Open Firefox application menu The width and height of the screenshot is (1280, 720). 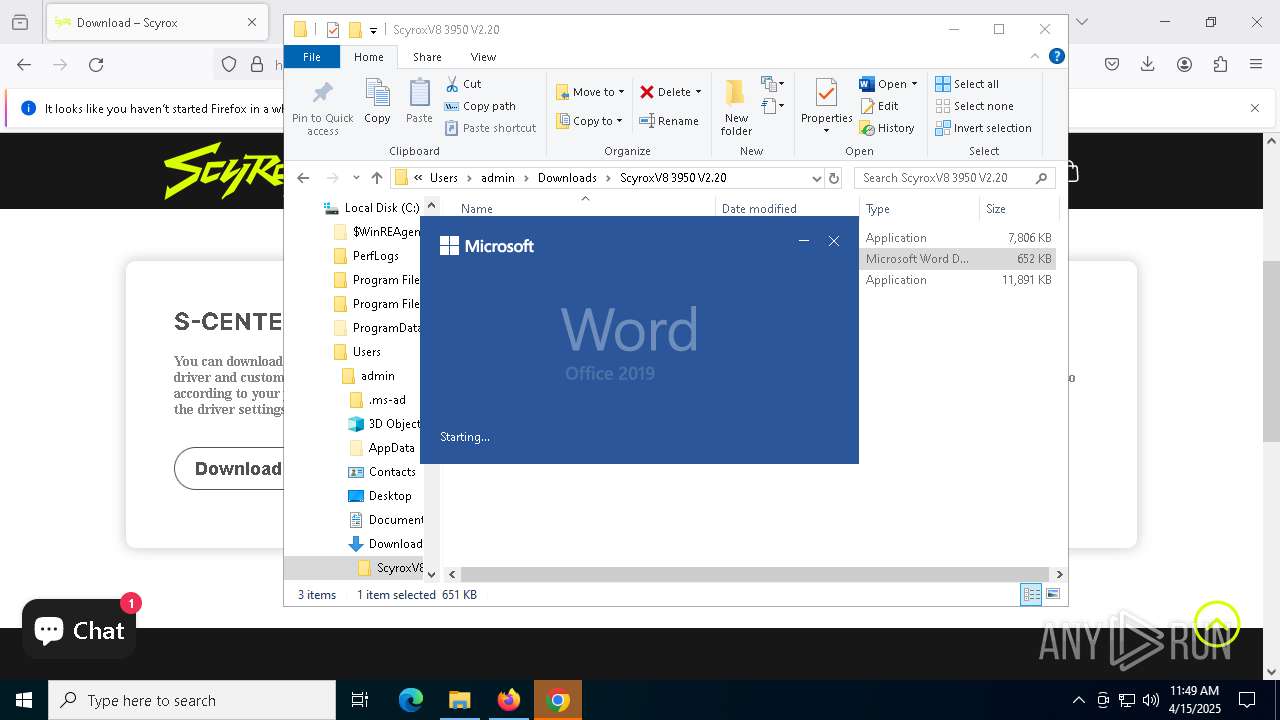pos(1256,64)
